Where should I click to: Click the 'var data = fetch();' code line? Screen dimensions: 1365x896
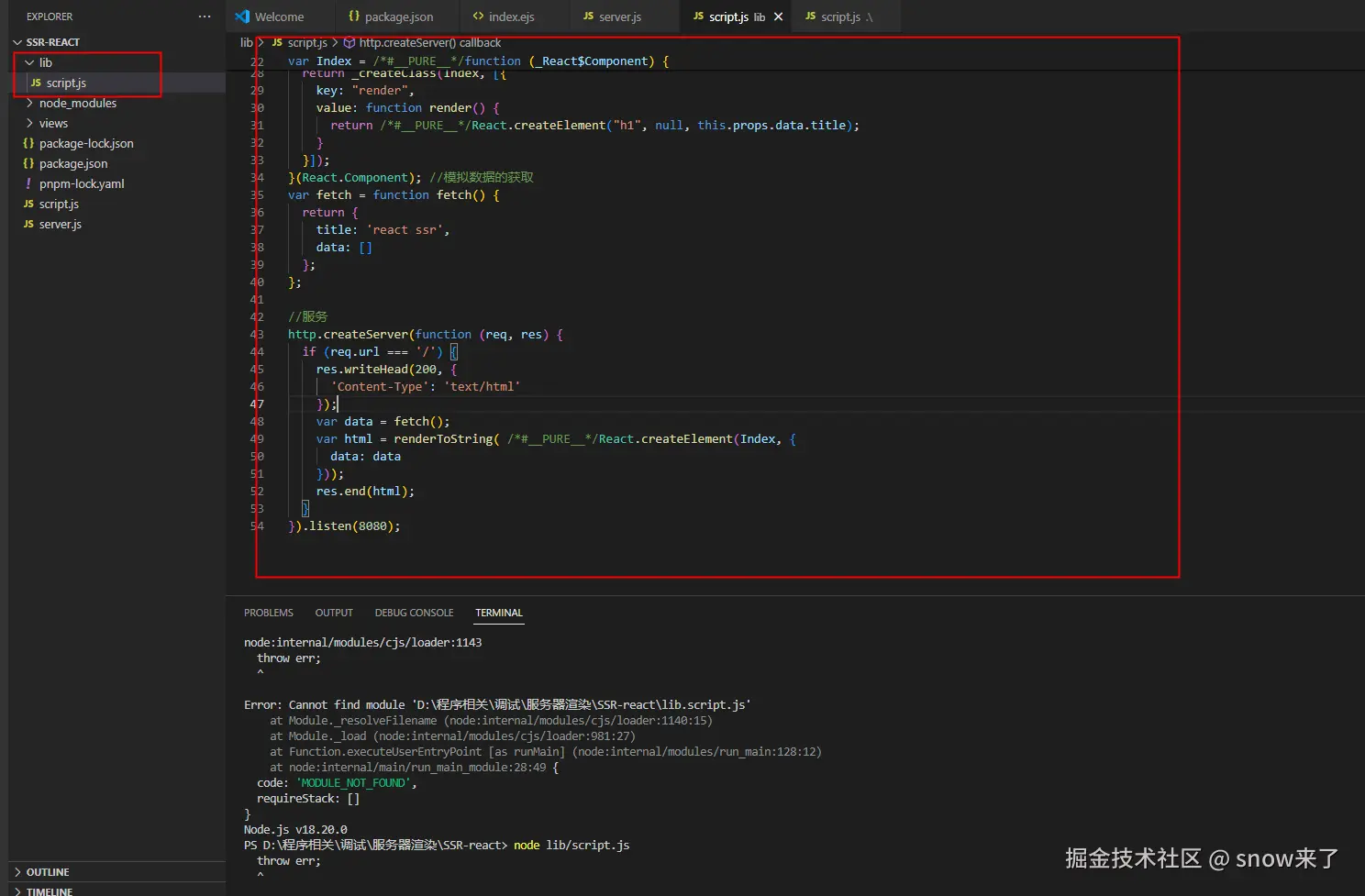pos(383,421)
